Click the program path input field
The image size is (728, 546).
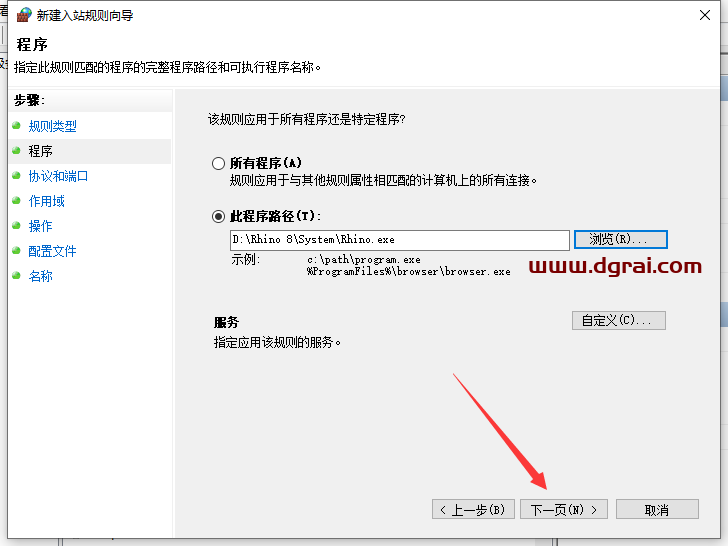tap(399, 240)
